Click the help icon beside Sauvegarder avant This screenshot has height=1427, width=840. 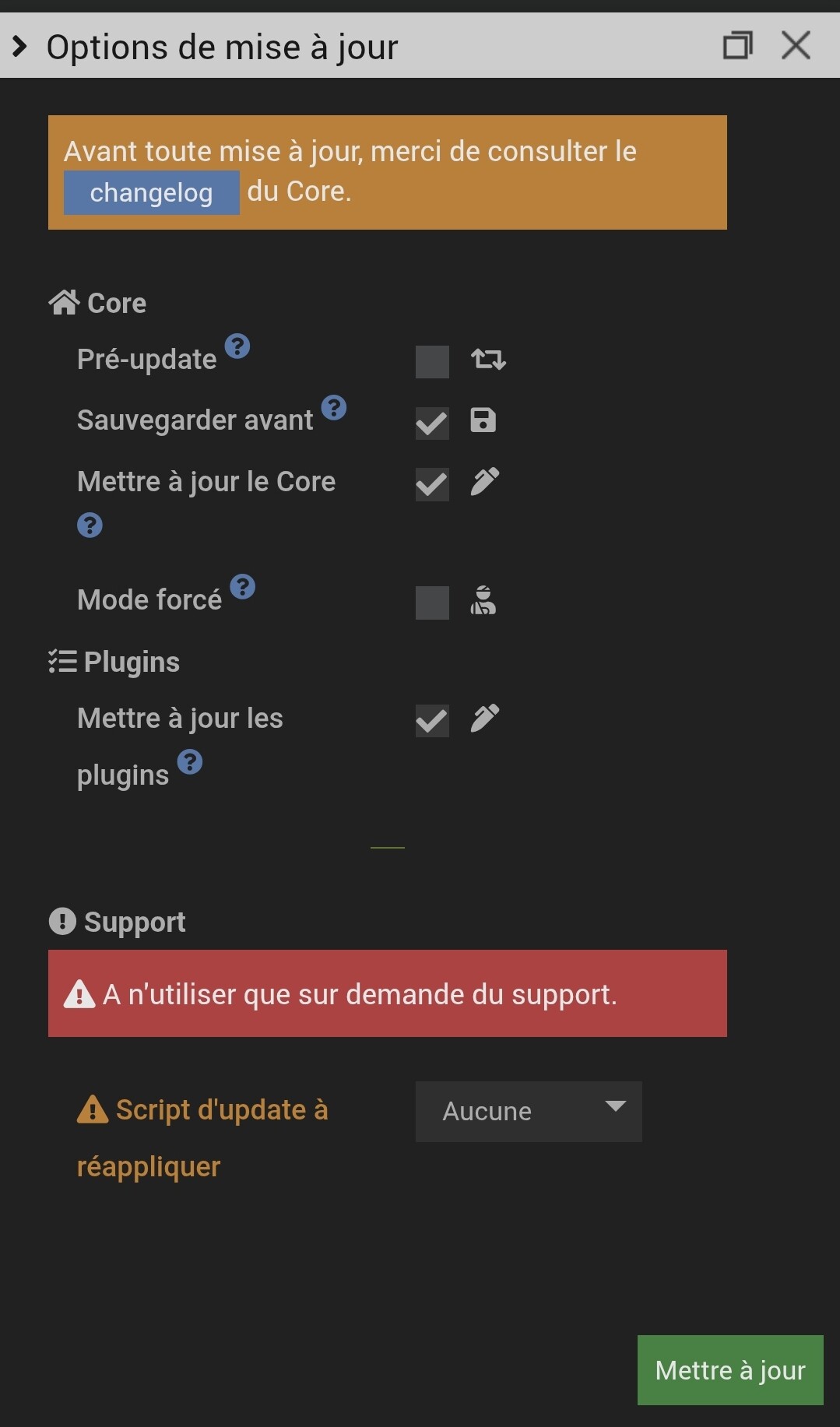point(334,407)
